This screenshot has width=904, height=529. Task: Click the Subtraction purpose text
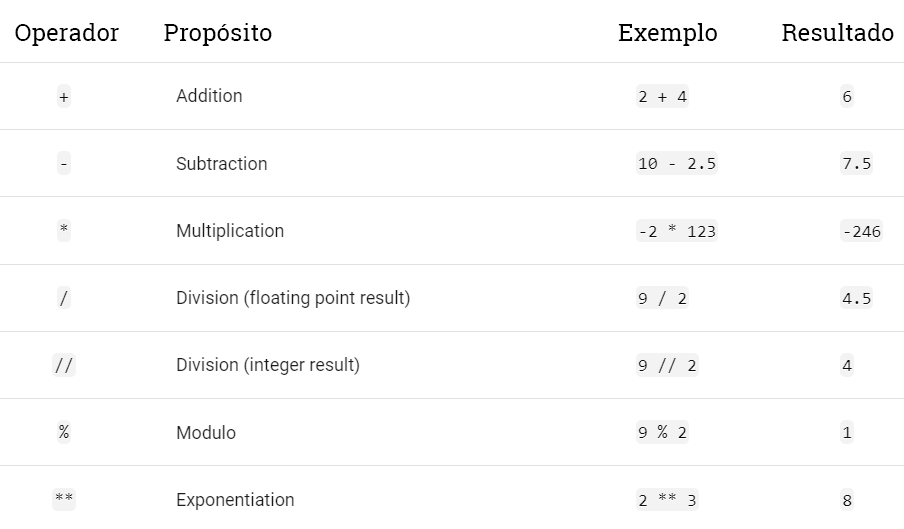tap(221, 164)
